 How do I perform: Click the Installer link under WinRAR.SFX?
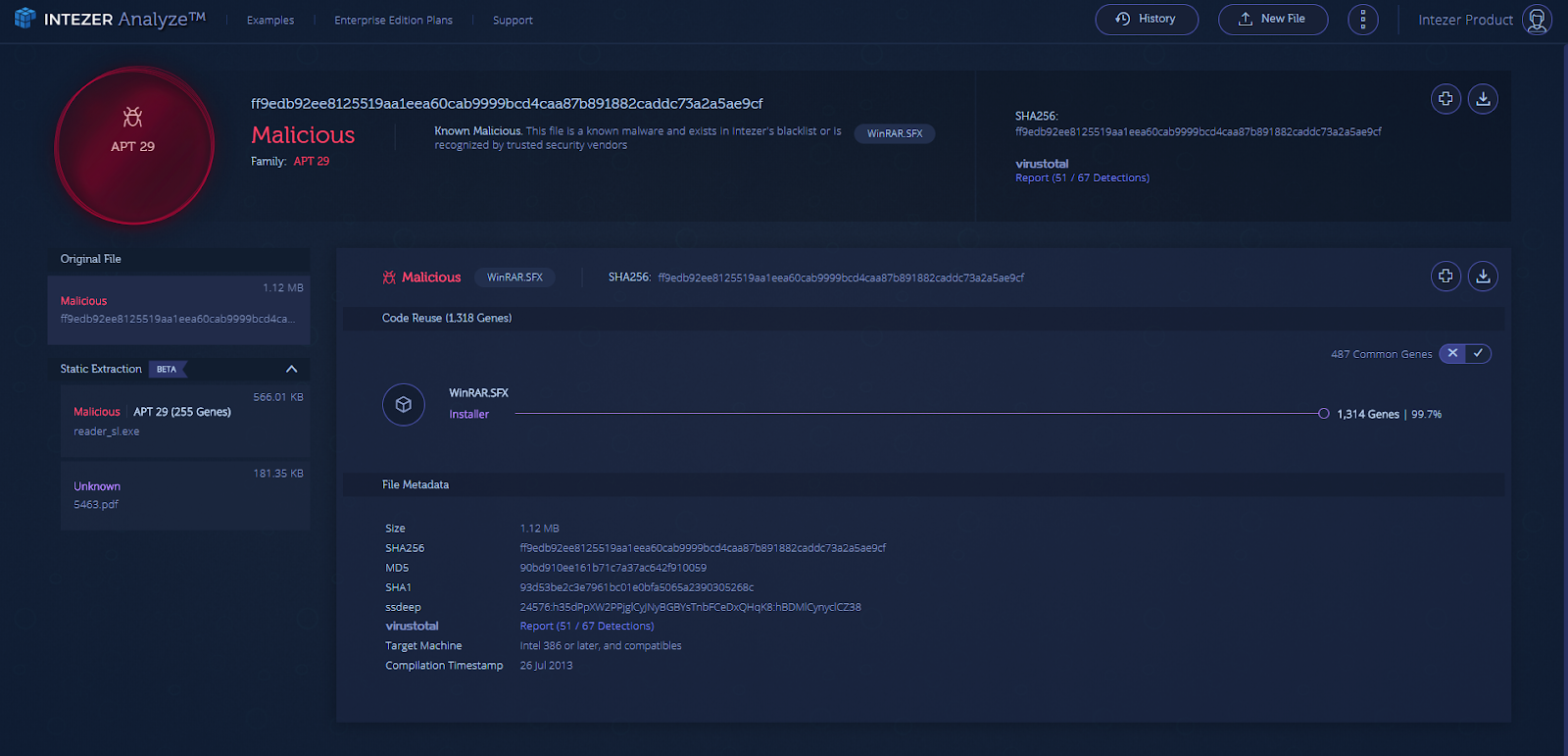click(468, 415)
